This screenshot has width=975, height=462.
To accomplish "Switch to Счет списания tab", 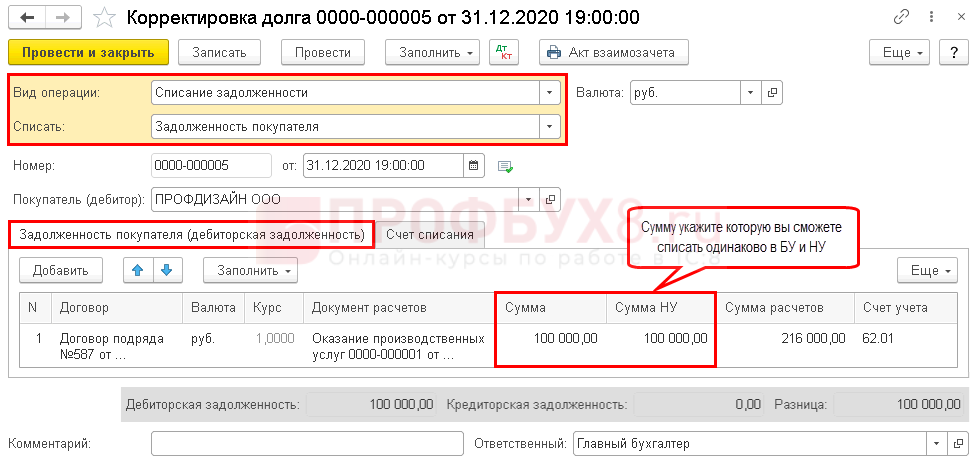I will (430, 235).
